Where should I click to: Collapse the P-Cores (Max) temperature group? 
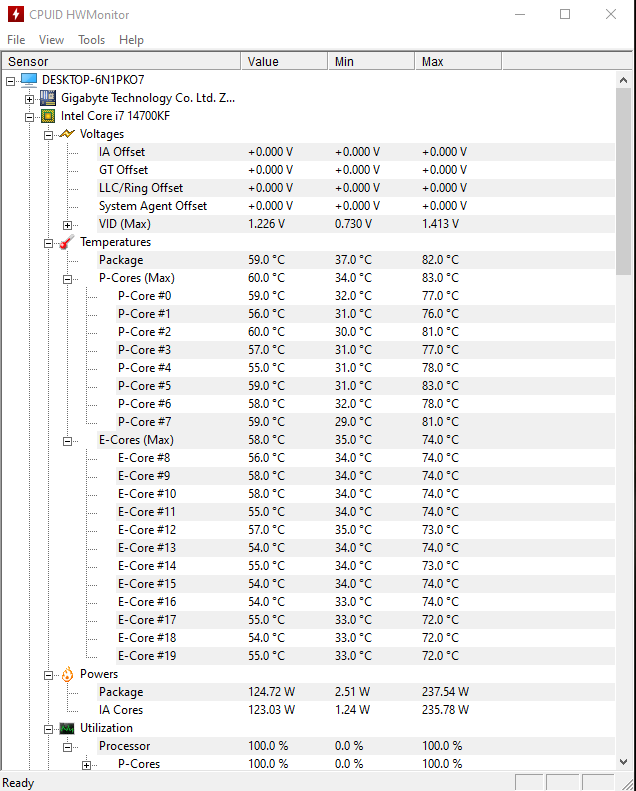[x=68, y=279]
